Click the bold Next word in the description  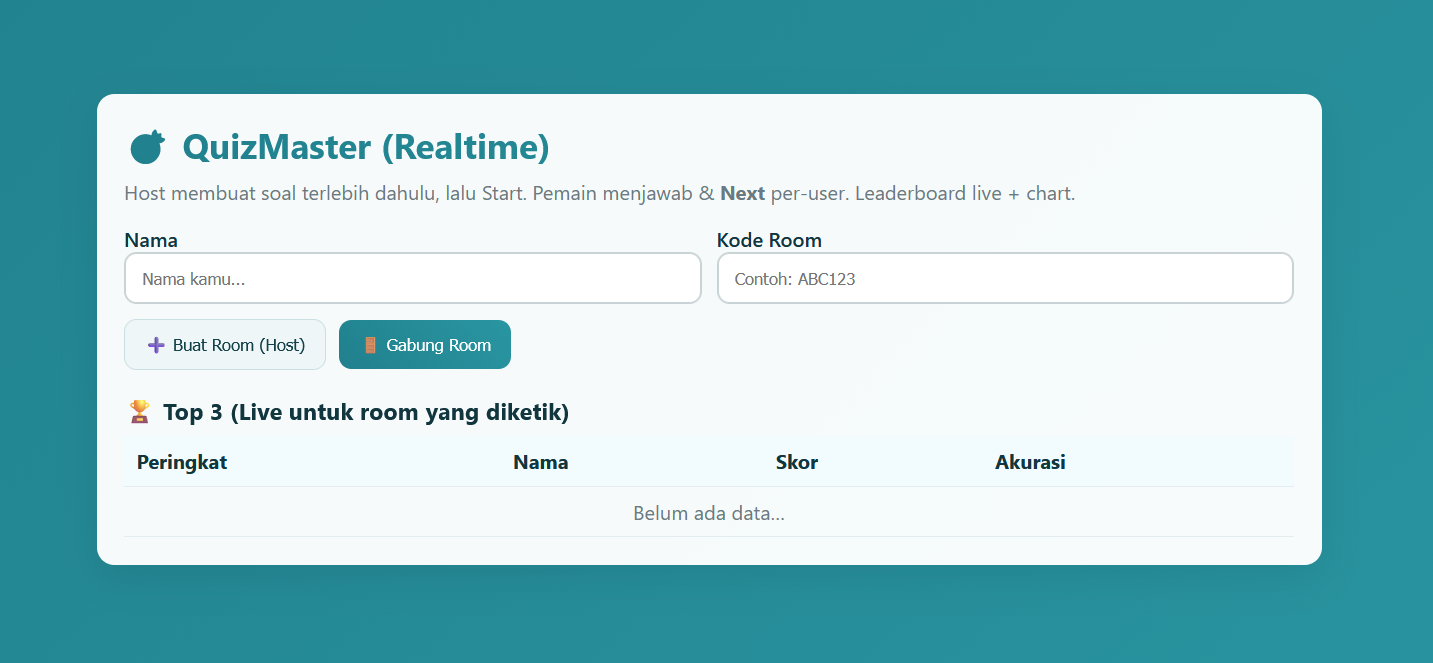(743, 193)
